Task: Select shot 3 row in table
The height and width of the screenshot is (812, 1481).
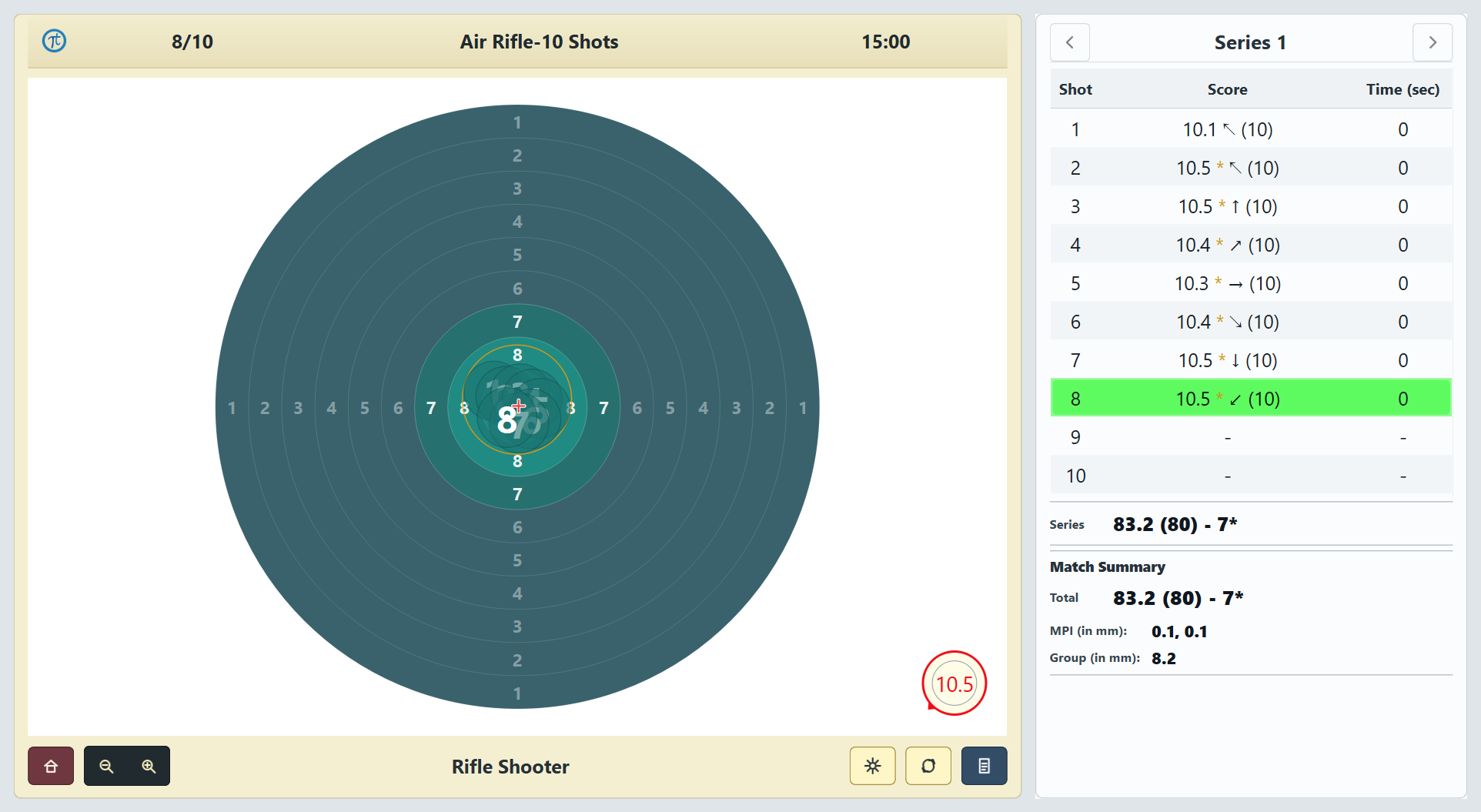Action: [1251, 206]
